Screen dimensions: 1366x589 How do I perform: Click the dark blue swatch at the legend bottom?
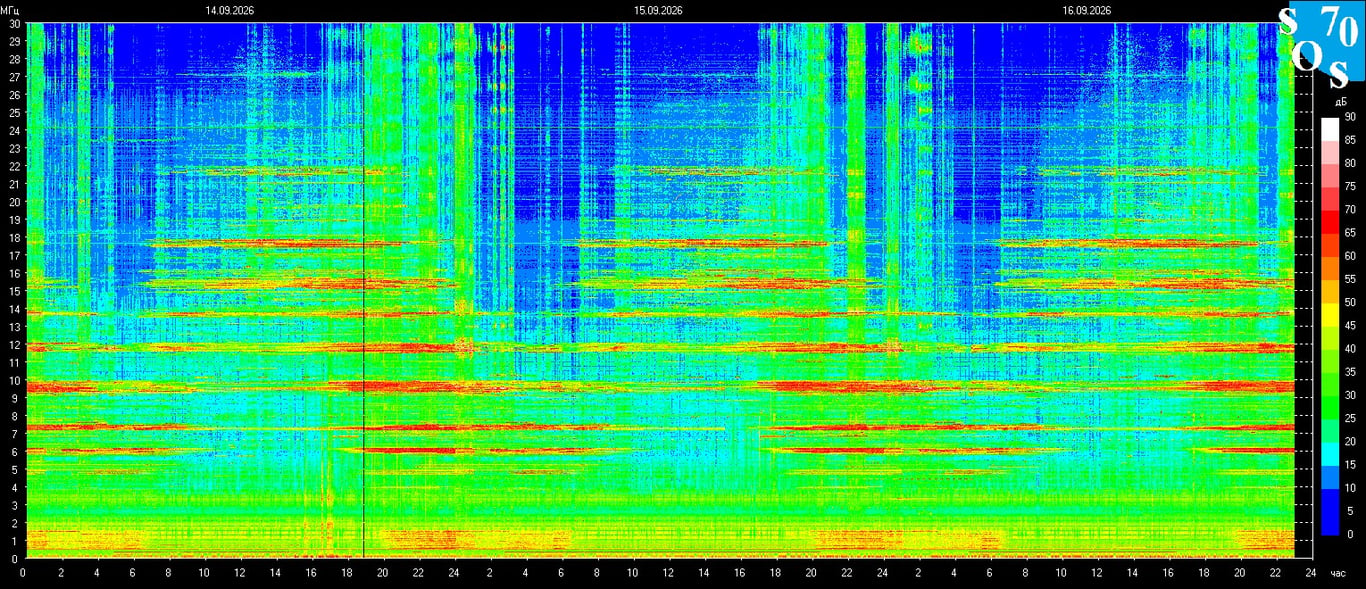[x=1330, y=523]
